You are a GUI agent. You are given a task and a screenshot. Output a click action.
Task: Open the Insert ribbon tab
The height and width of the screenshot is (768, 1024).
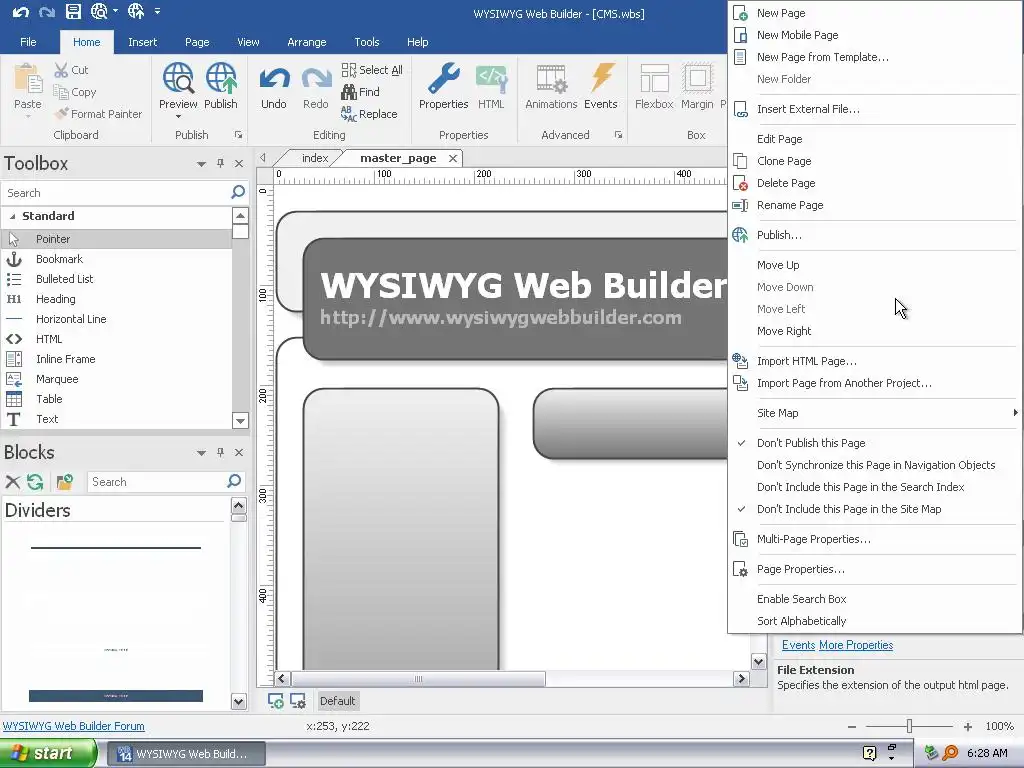(142, 42)
